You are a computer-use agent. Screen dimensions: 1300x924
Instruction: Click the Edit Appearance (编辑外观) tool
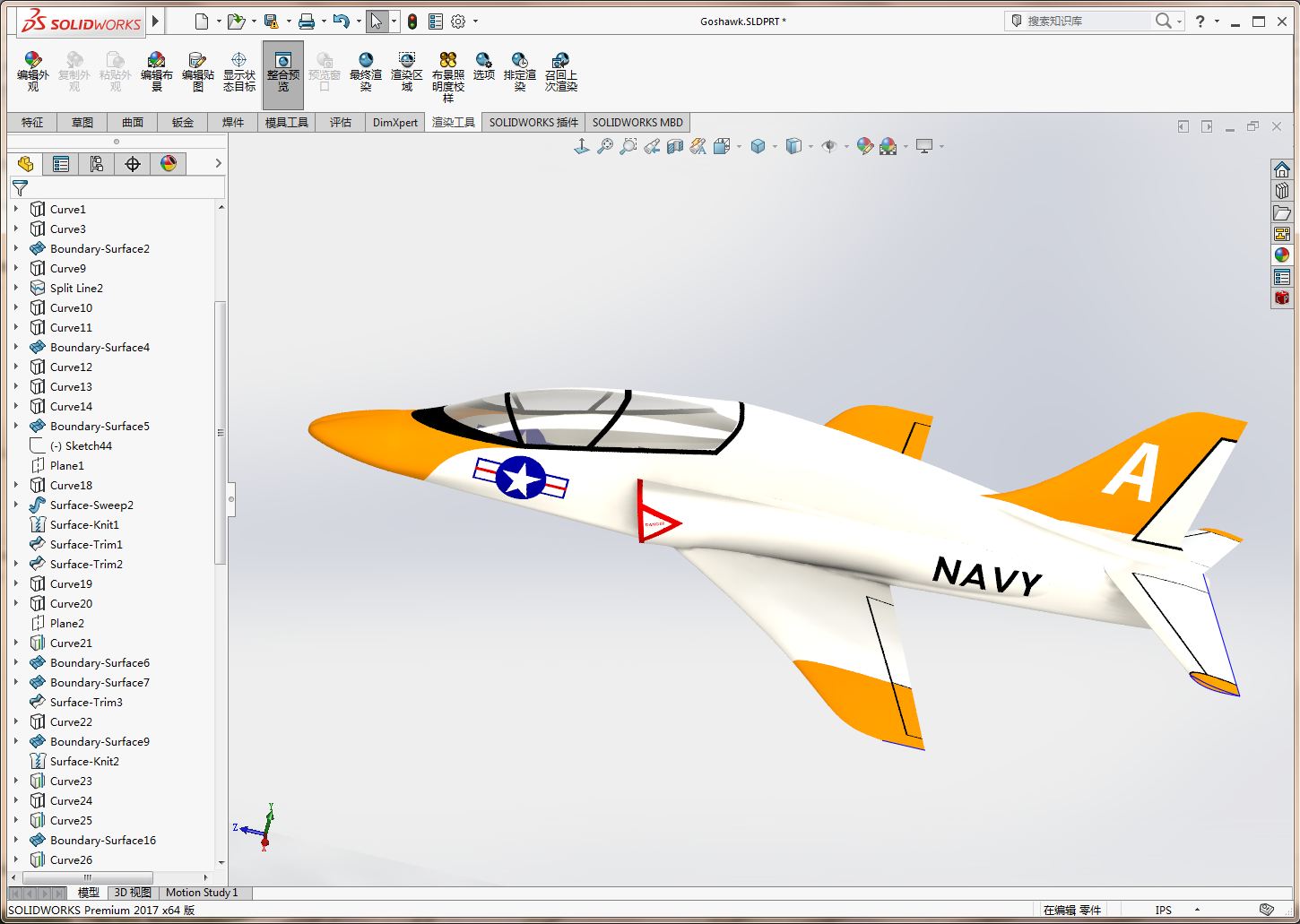33,72
